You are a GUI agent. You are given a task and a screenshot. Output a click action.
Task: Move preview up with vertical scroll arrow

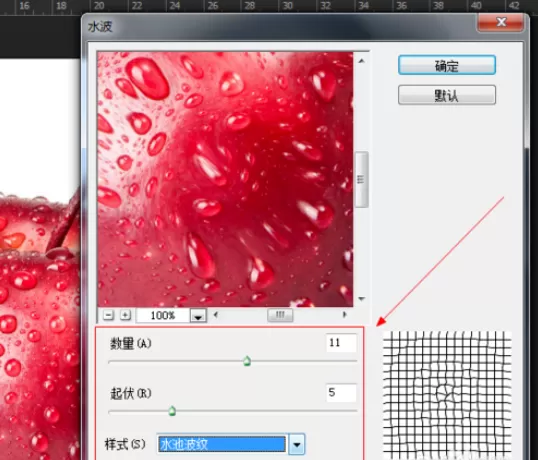pyautogui.click(x=361, y=61)
